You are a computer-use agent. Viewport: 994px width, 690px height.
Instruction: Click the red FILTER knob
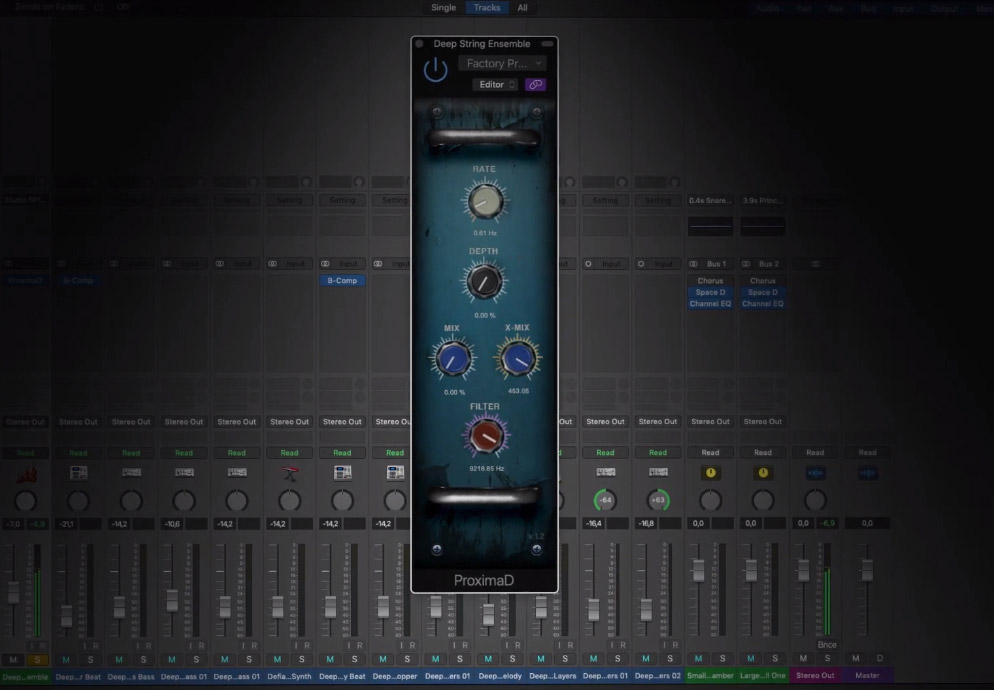(484, 436)
